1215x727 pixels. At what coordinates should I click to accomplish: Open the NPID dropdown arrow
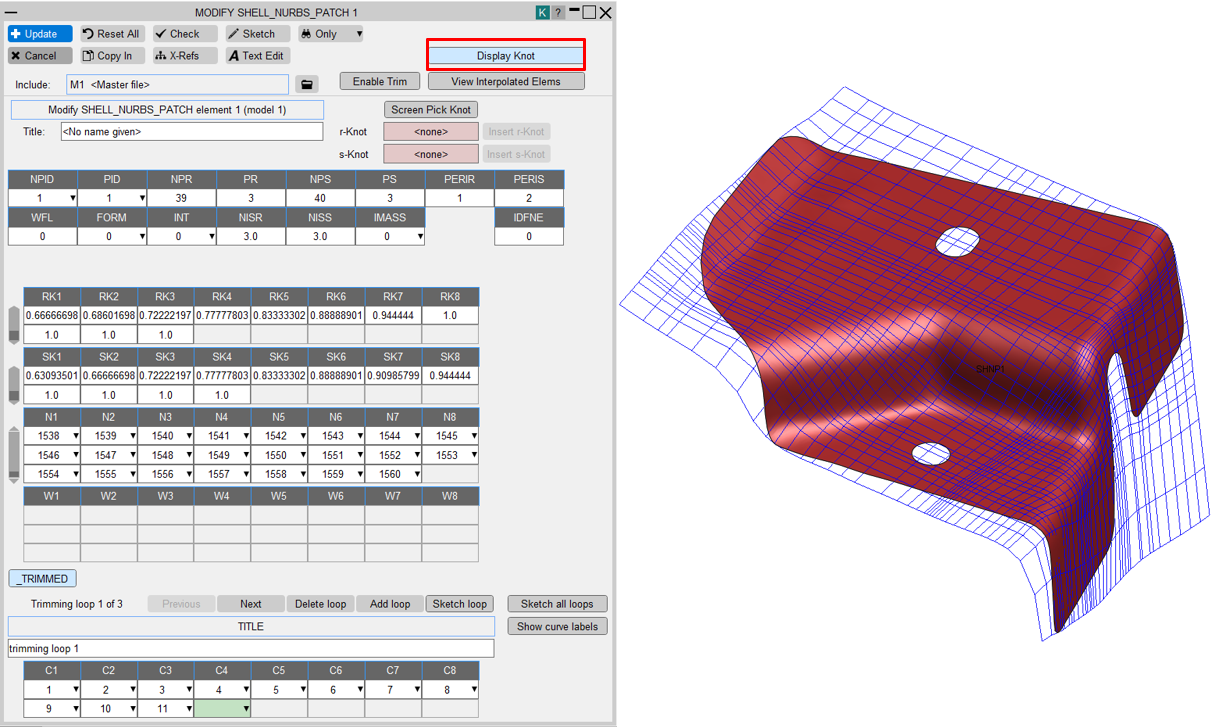[72, 199]
